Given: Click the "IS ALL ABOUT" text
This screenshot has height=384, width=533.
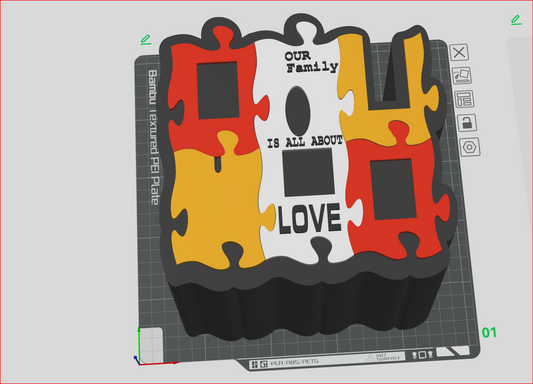Looking at the screenshot, I should click(305, 142).
